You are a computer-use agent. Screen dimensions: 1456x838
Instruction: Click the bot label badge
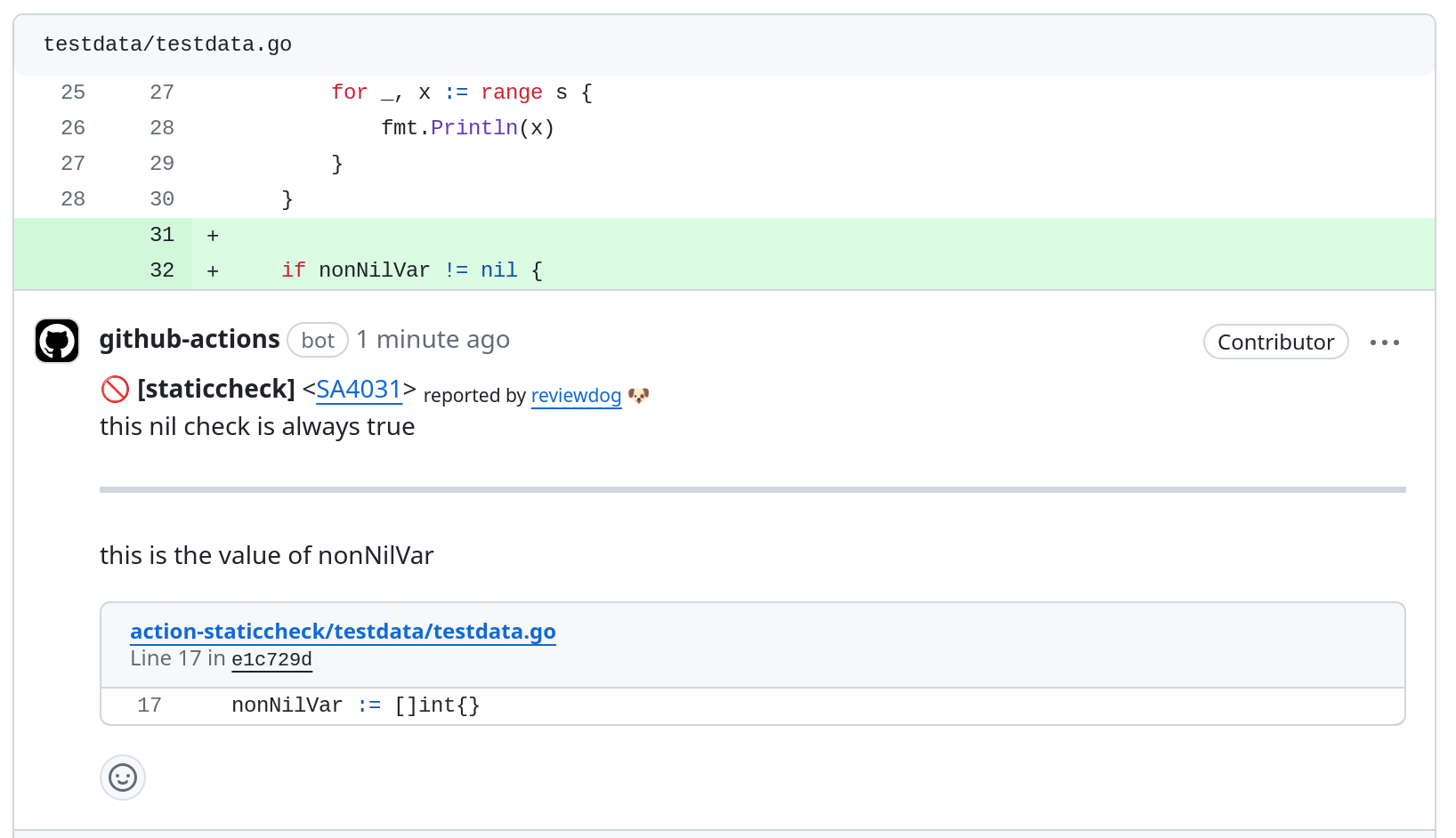tap(318, 341)
